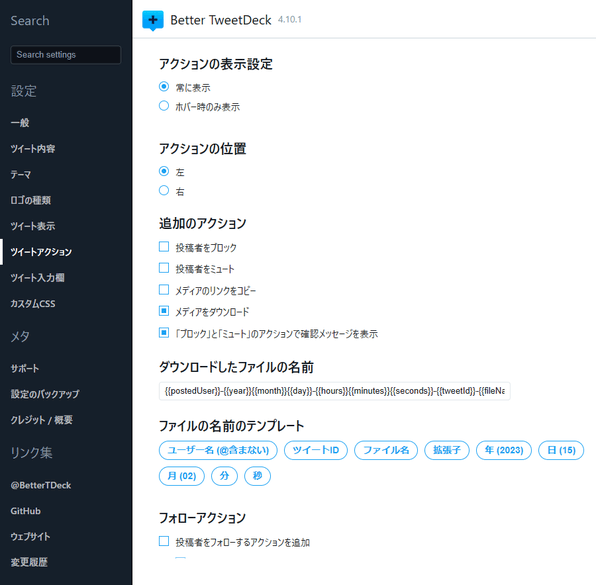Click the version number 4.10.1

pos(290,19)
